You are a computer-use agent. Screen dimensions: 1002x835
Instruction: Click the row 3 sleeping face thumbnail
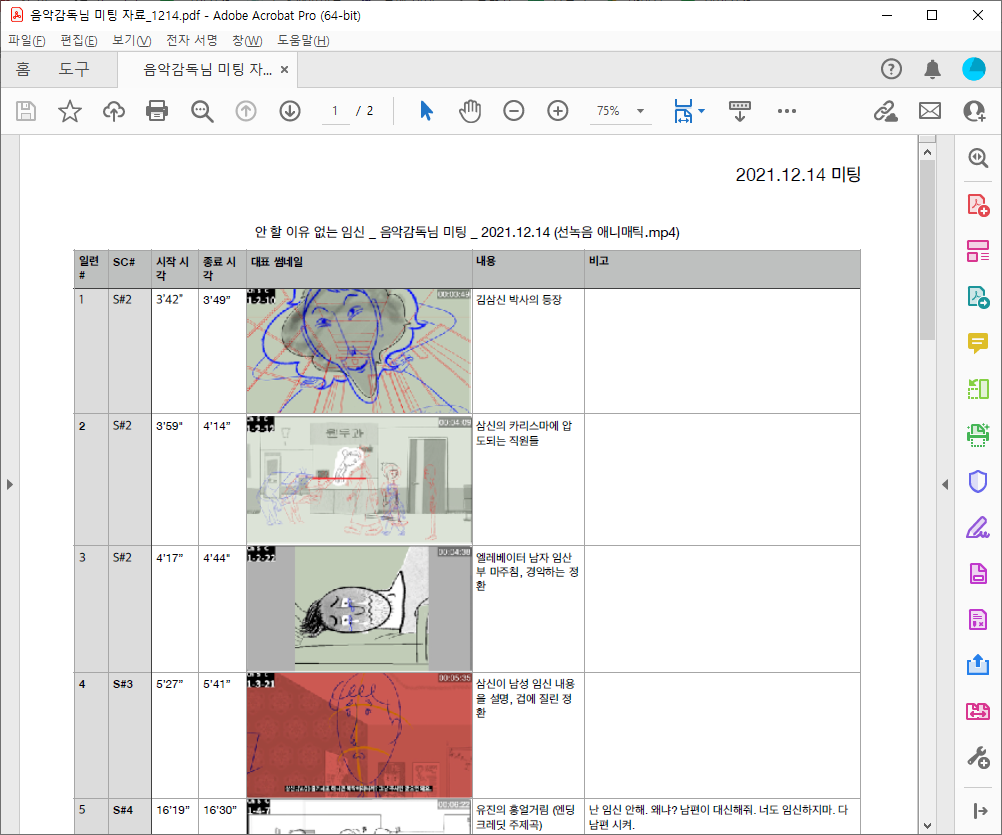point(359,608)
